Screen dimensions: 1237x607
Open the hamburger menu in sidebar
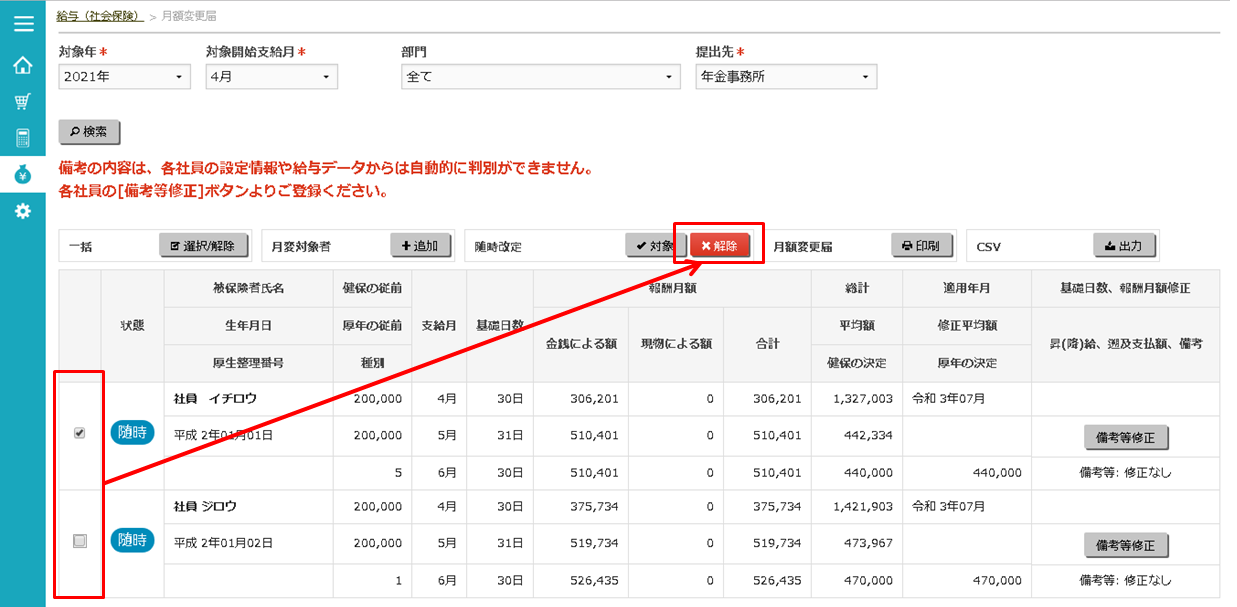[22, 24]
